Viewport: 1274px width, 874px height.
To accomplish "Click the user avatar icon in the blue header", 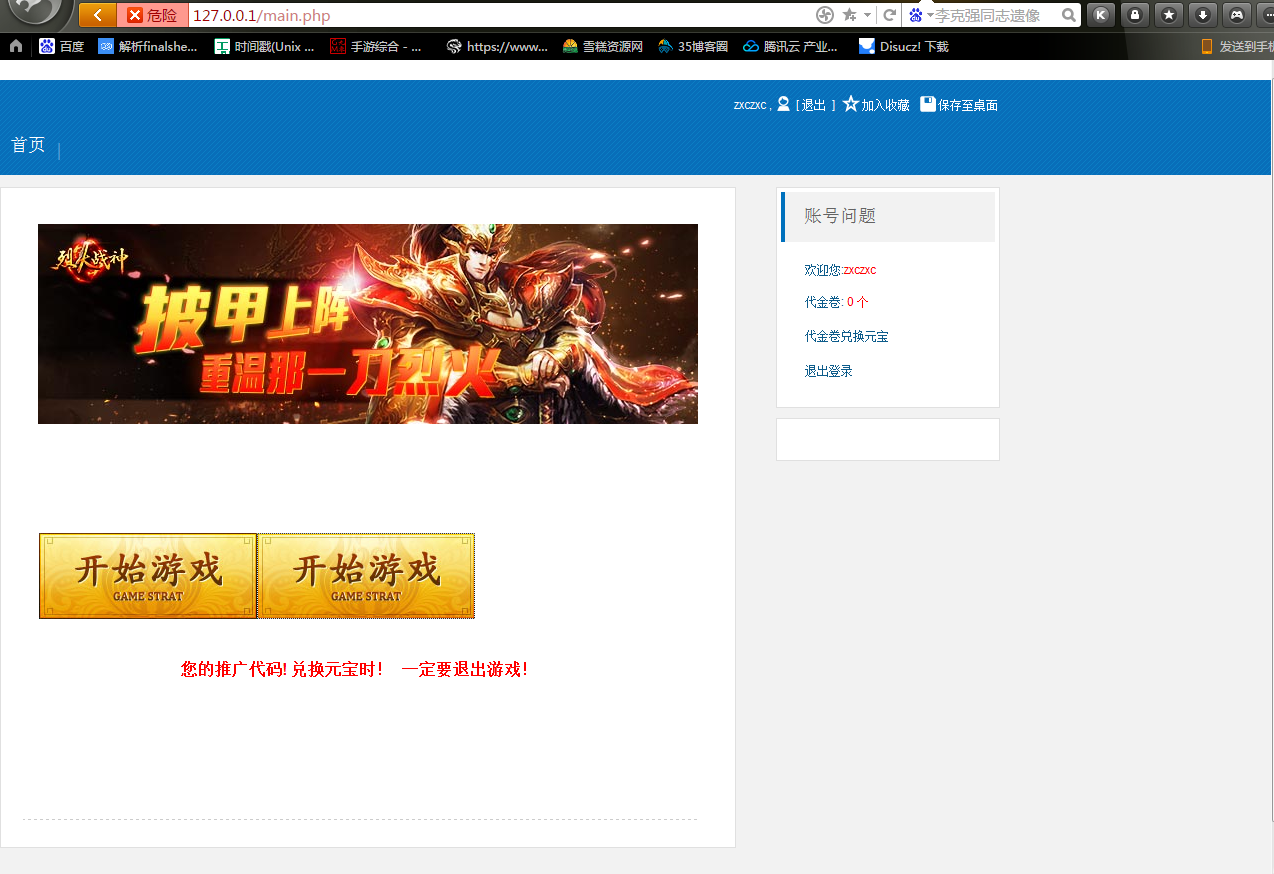I will tap(783, 104).
